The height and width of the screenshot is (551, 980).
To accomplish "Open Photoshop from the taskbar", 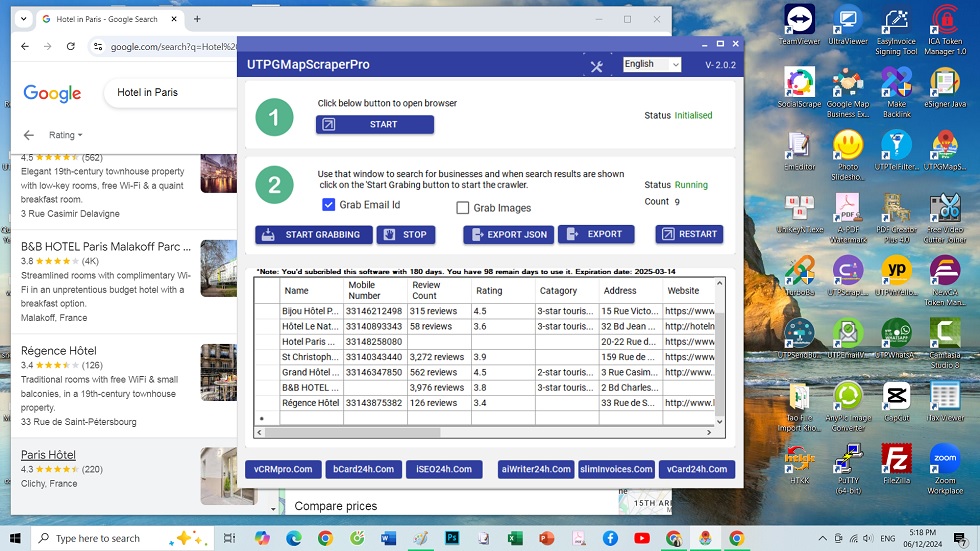I will coord(452,538).
